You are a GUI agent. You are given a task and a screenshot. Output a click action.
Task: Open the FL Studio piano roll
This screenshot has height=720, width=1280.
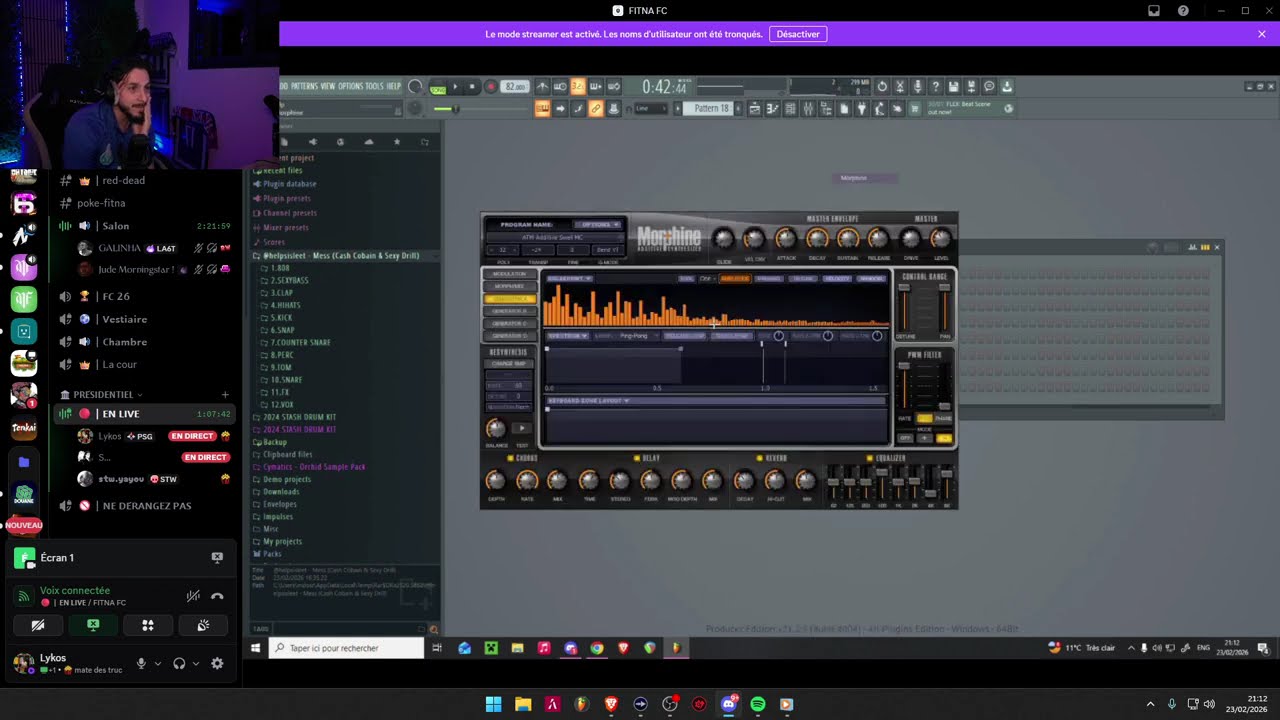tap(772, 109)
